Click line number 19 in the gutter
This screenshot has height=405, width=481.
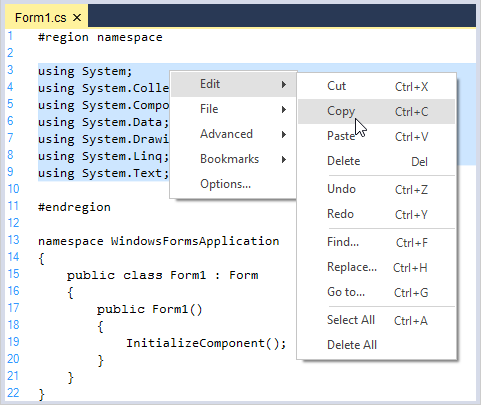(13, 342)
